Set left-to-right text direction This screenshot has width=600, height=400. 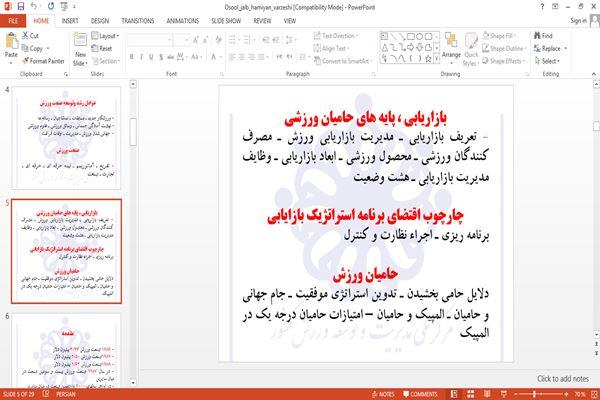(x=280, y=57)
